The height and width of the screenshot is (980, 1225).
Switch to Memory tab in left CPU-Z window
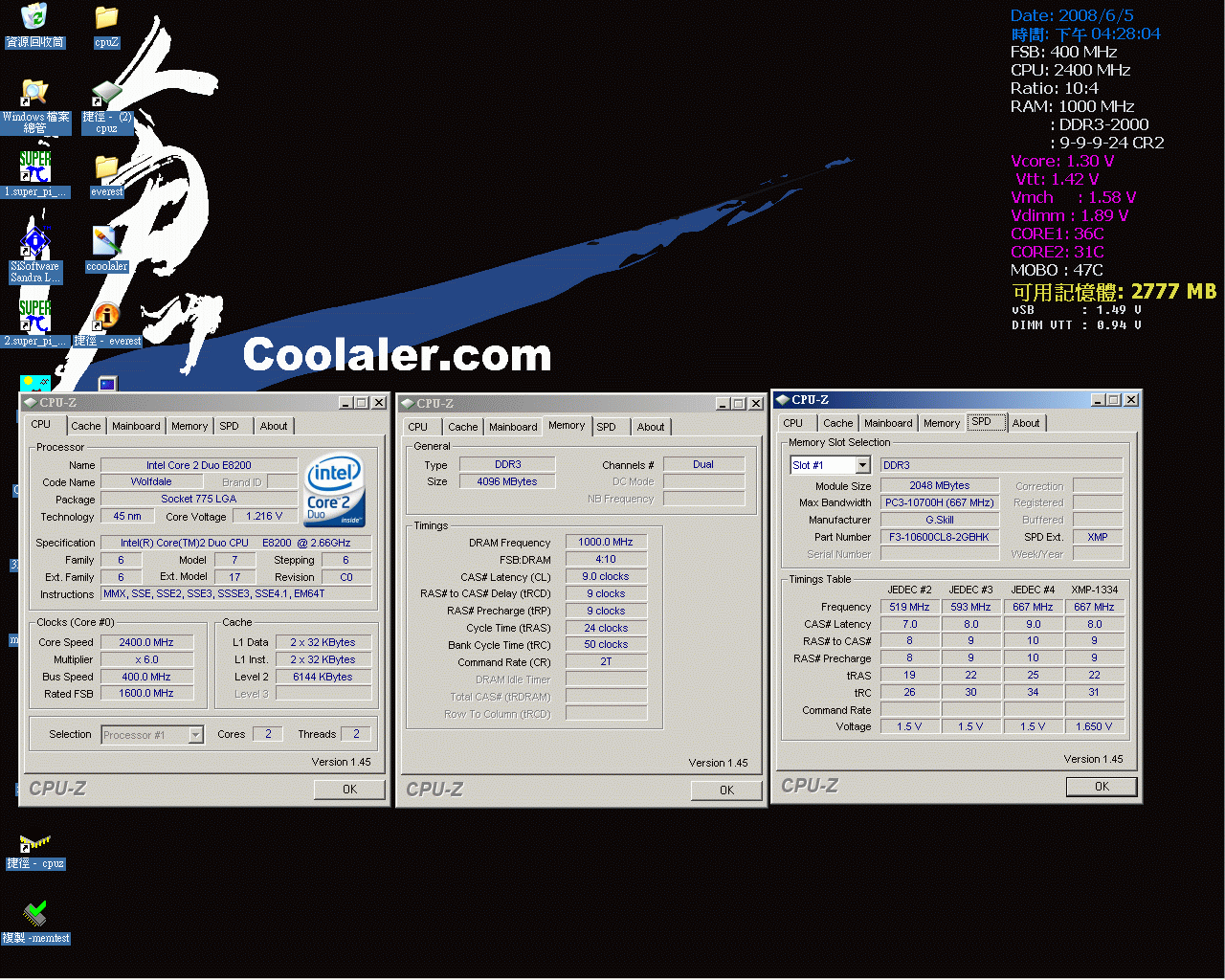coord(189,427)
